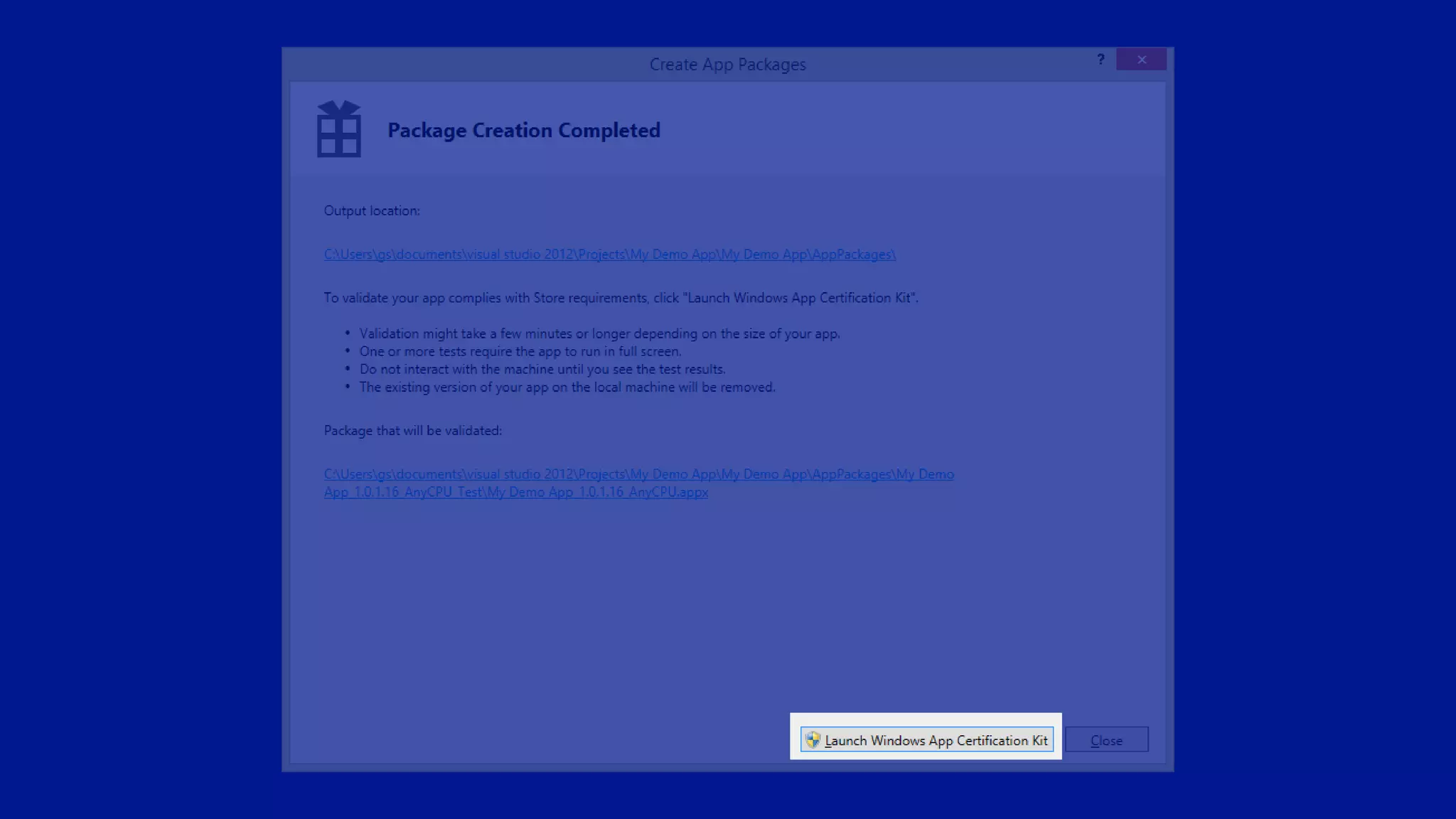Screen dimensions: 1456x819
Task: Click the Create App Packages title bar
Action: coord(727,65)
